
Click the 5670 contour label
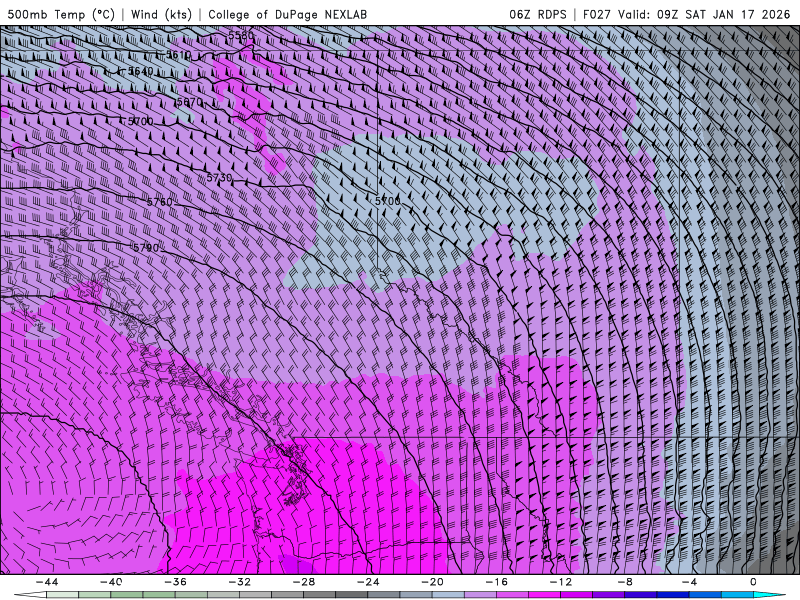pyautogui.click(x=189, y=102)
